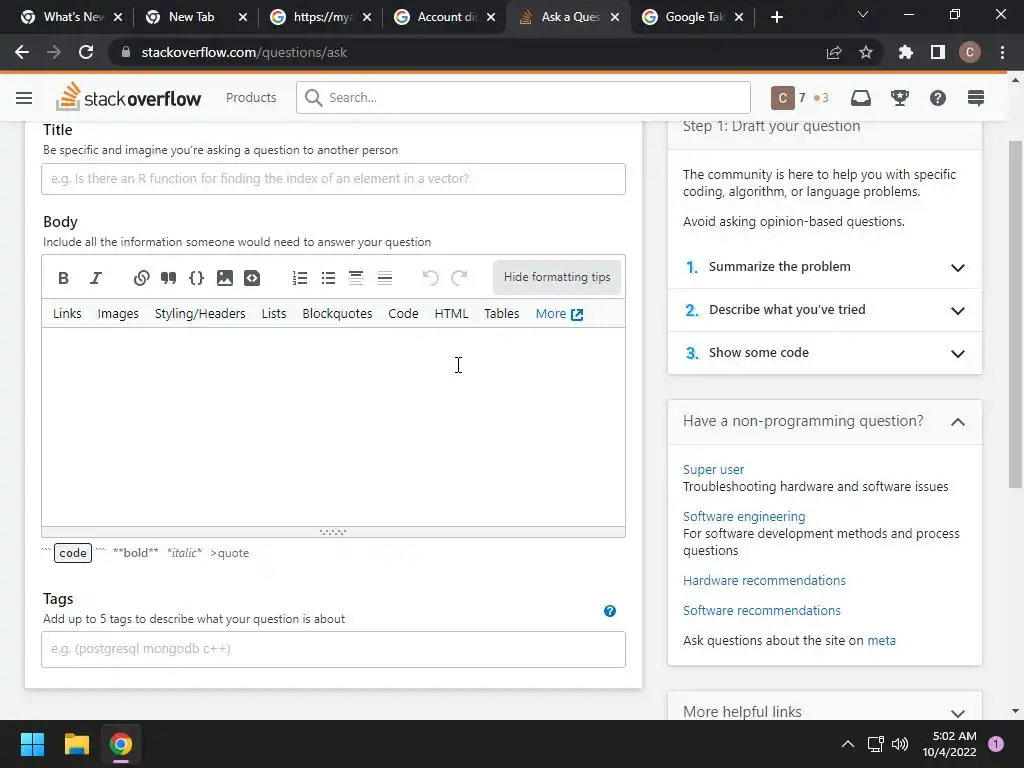
Task: Collapse 'Have a non-programming question?' section
Action: pos(825,422)
